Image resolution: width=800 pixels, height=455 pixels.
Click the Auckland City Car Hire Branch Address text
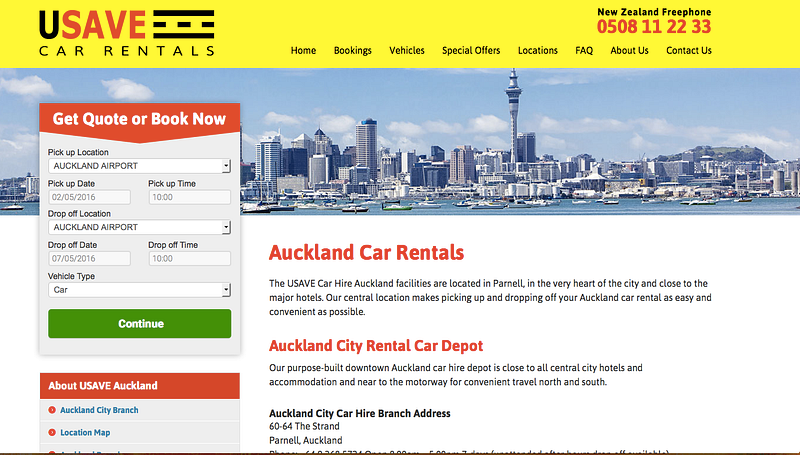pyautogui.click(x=360, y=413)
